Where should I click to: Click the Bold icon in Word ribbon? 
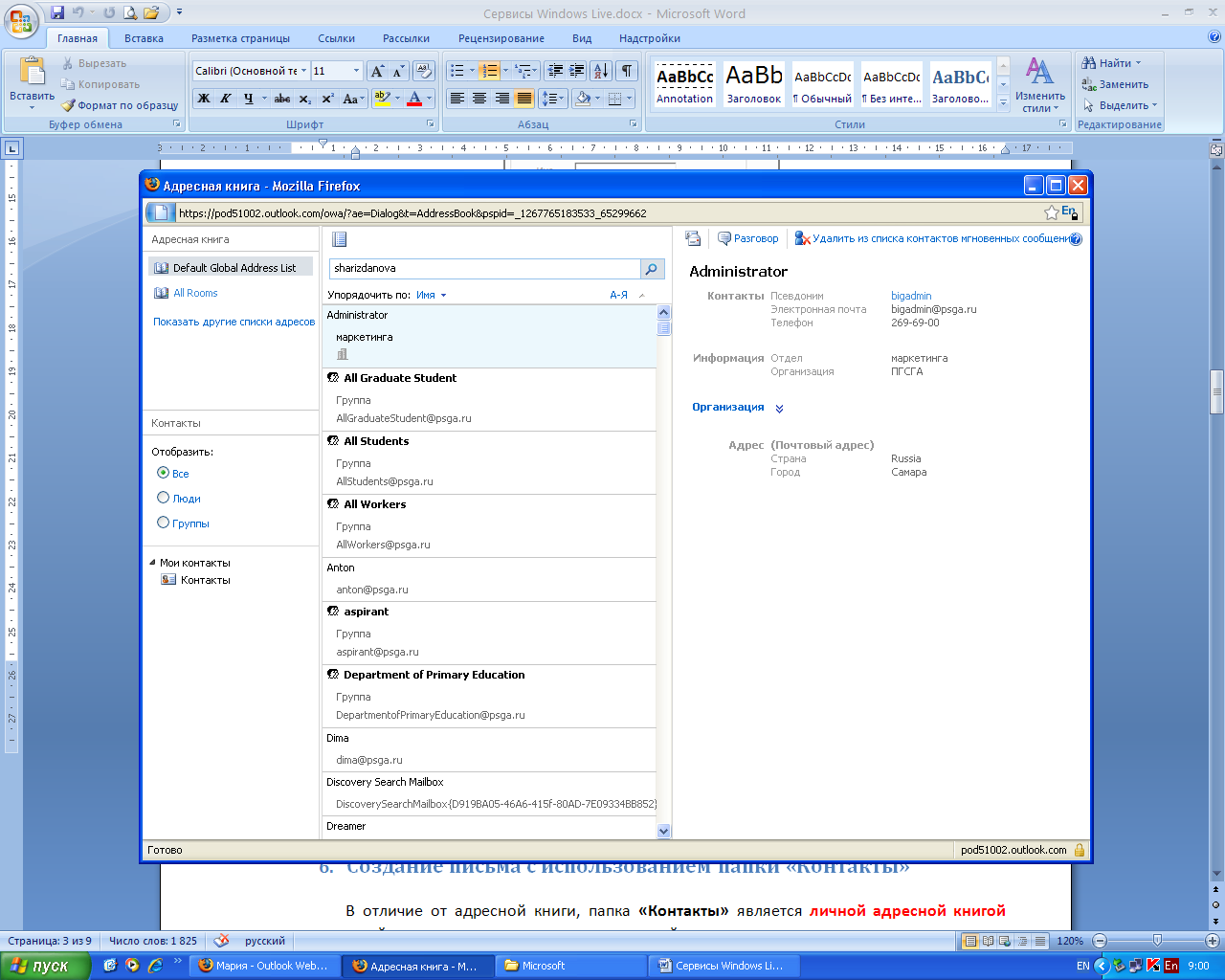(x=204, y=99)
